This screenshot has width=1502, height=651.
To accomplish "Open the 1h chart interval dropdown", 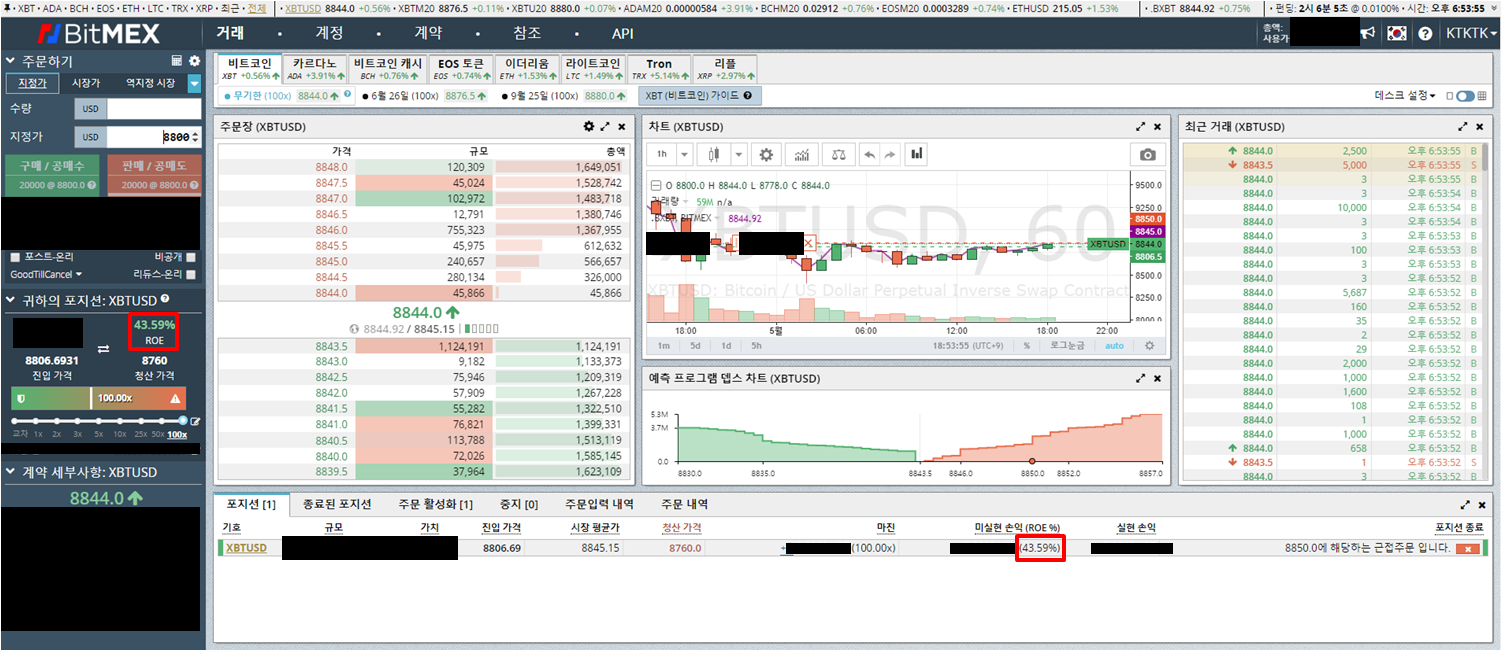I will tap(684, 155).
